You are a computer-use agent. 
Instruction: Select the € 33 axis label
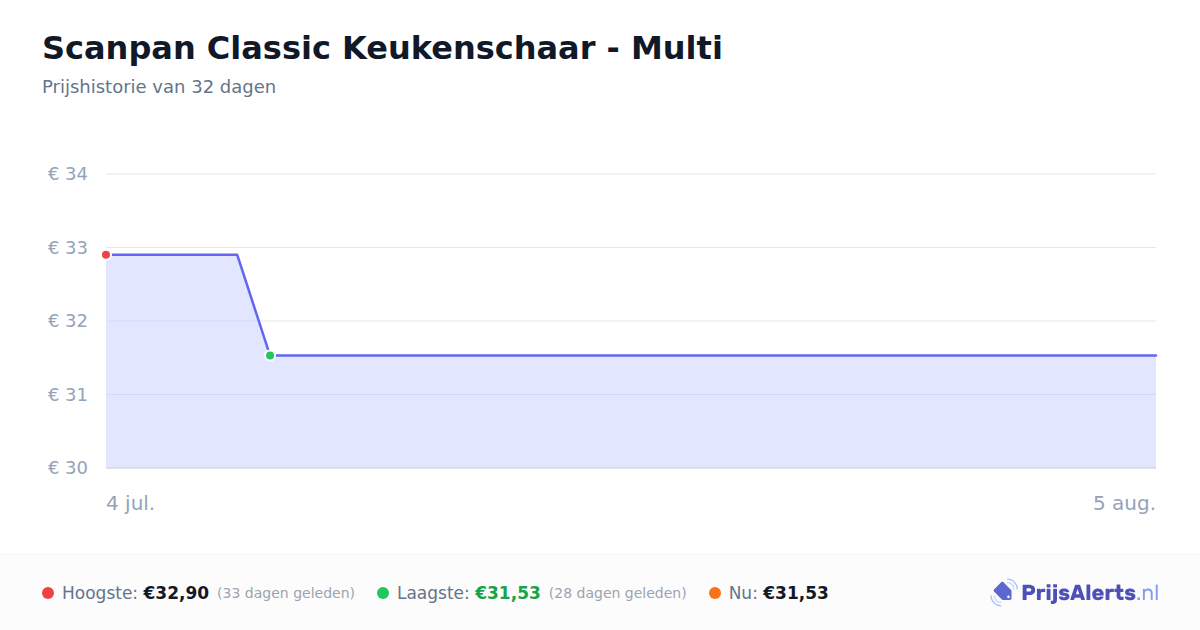click(x=68, y=248)
